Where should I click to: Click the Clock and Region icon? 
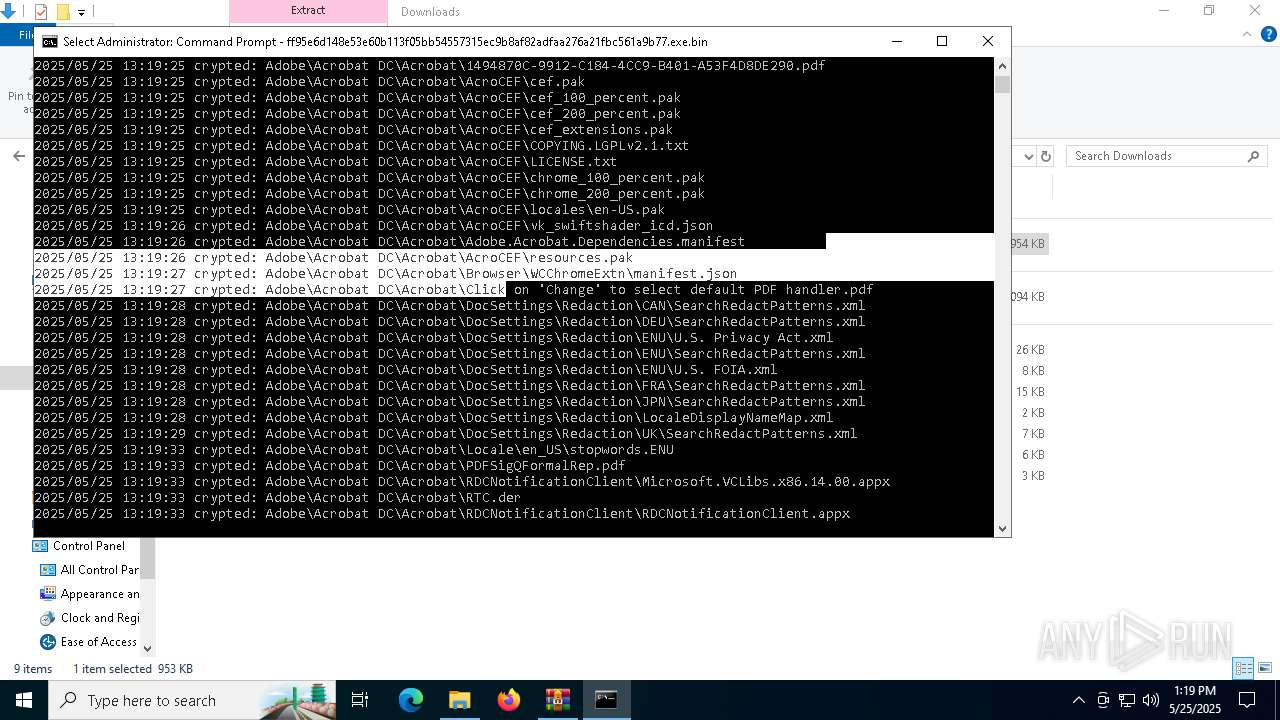(x=48, y=618)
